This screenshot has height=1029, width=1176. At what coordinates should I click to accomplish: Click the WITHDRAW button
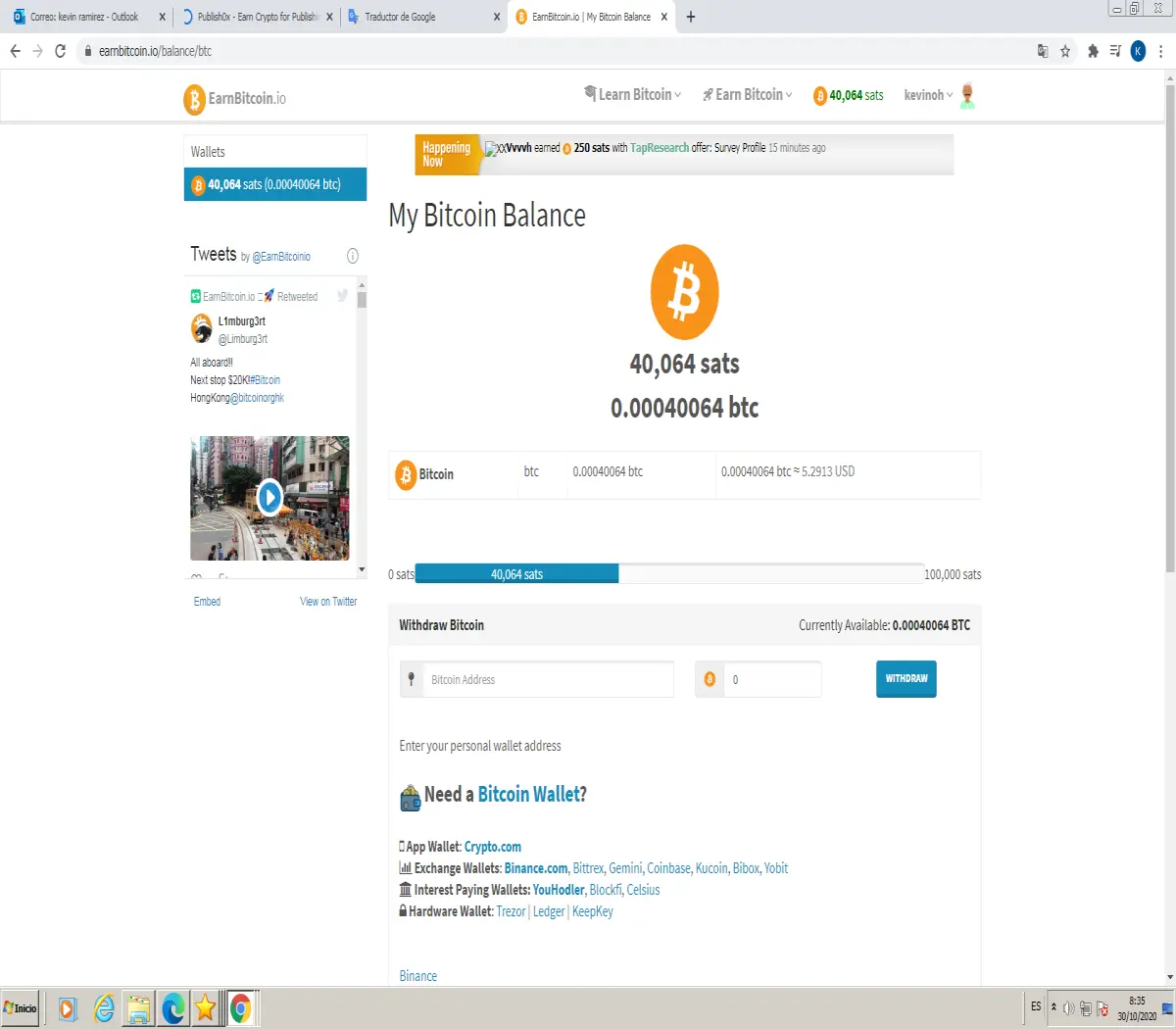coord(906,679)
